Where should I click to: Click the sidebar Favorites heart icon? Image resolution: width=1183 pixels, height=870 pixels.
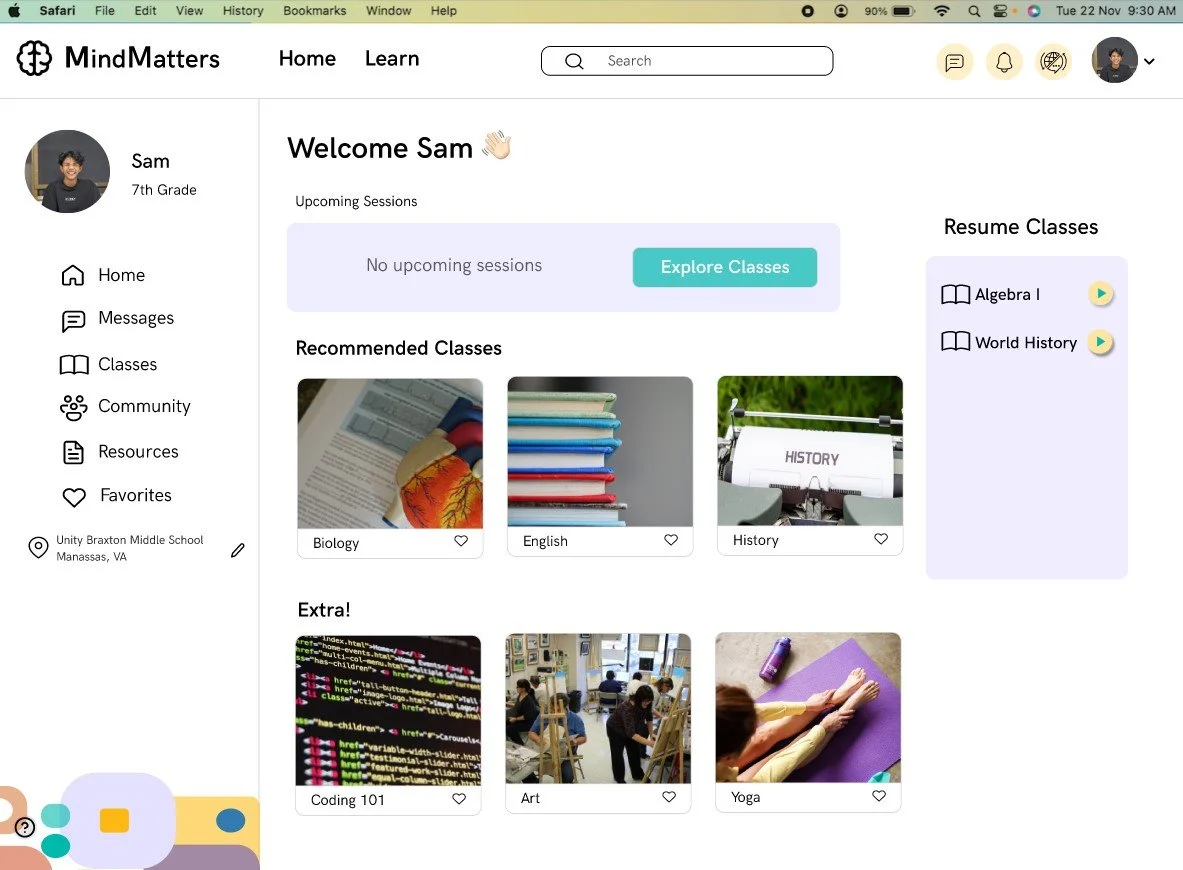click(x=74, y=497)
